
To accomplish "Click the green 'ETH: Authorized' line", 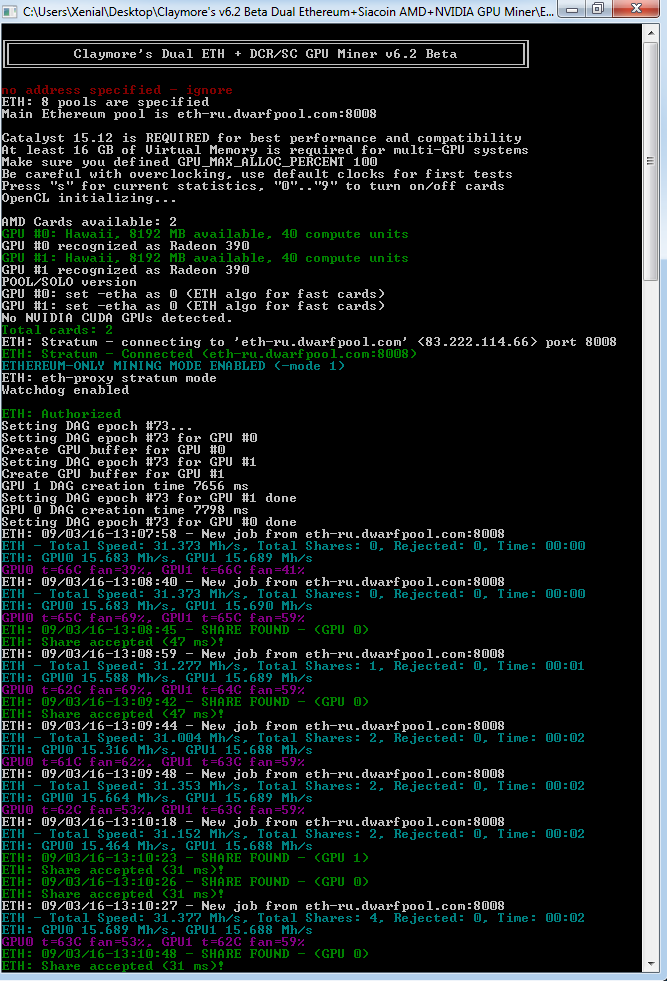I will point(61,414).
